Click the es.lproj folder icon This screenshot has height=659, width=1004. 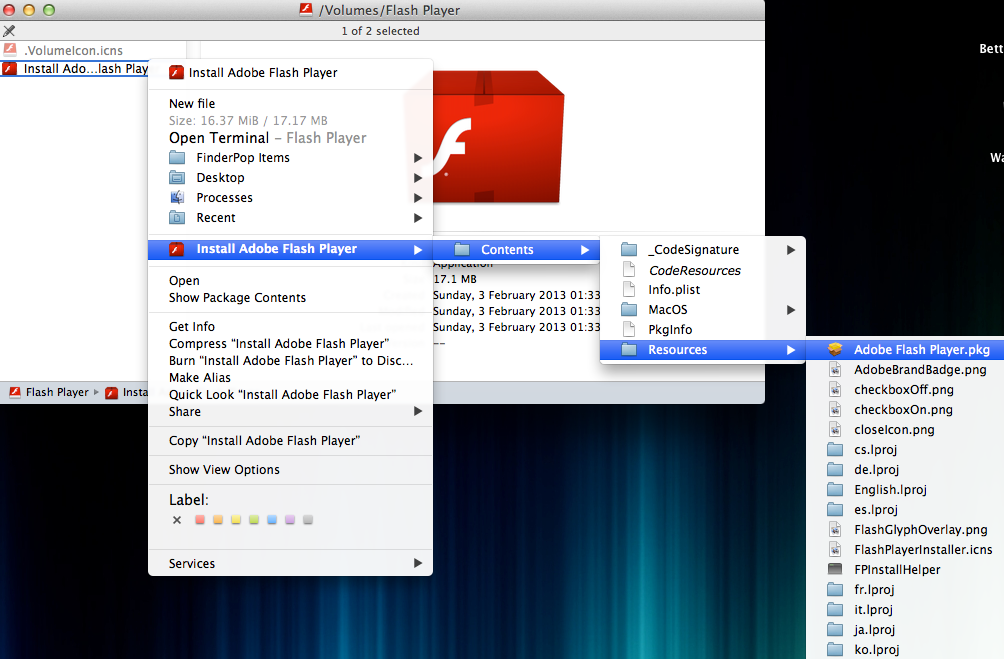(x=835, y=509)
